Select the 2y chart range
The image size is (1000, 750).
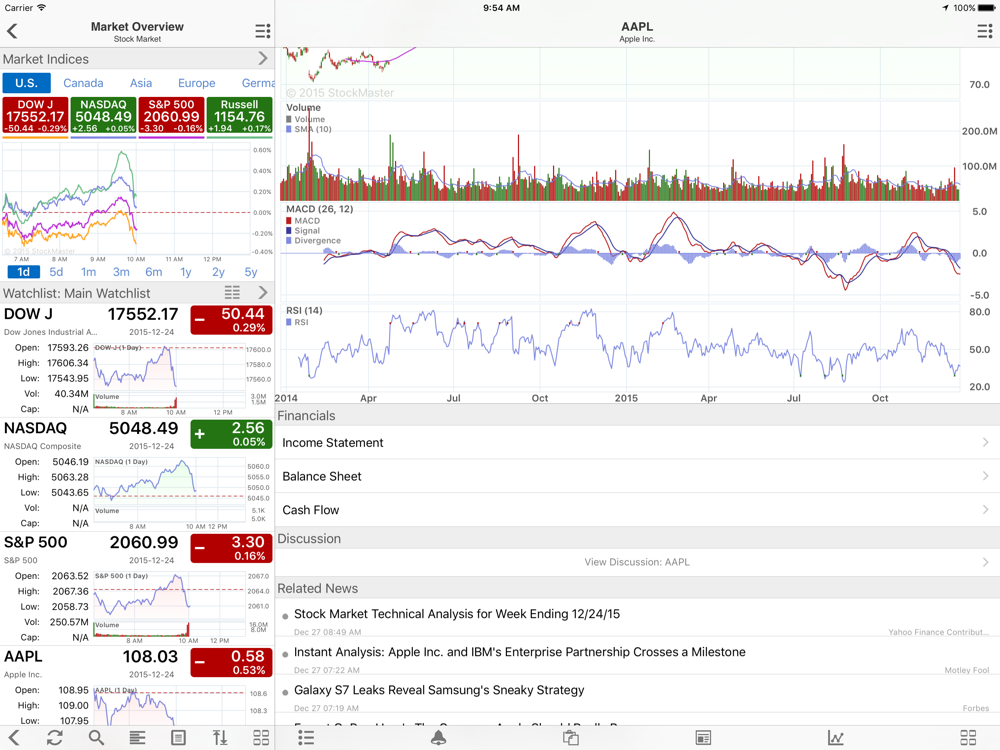[218, 272]
